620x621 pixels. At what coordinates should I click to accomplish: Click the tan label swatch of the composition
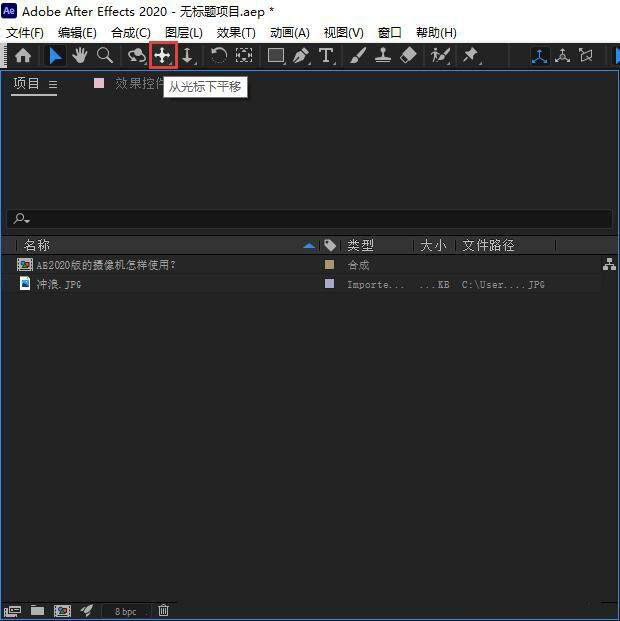point(329,264)
